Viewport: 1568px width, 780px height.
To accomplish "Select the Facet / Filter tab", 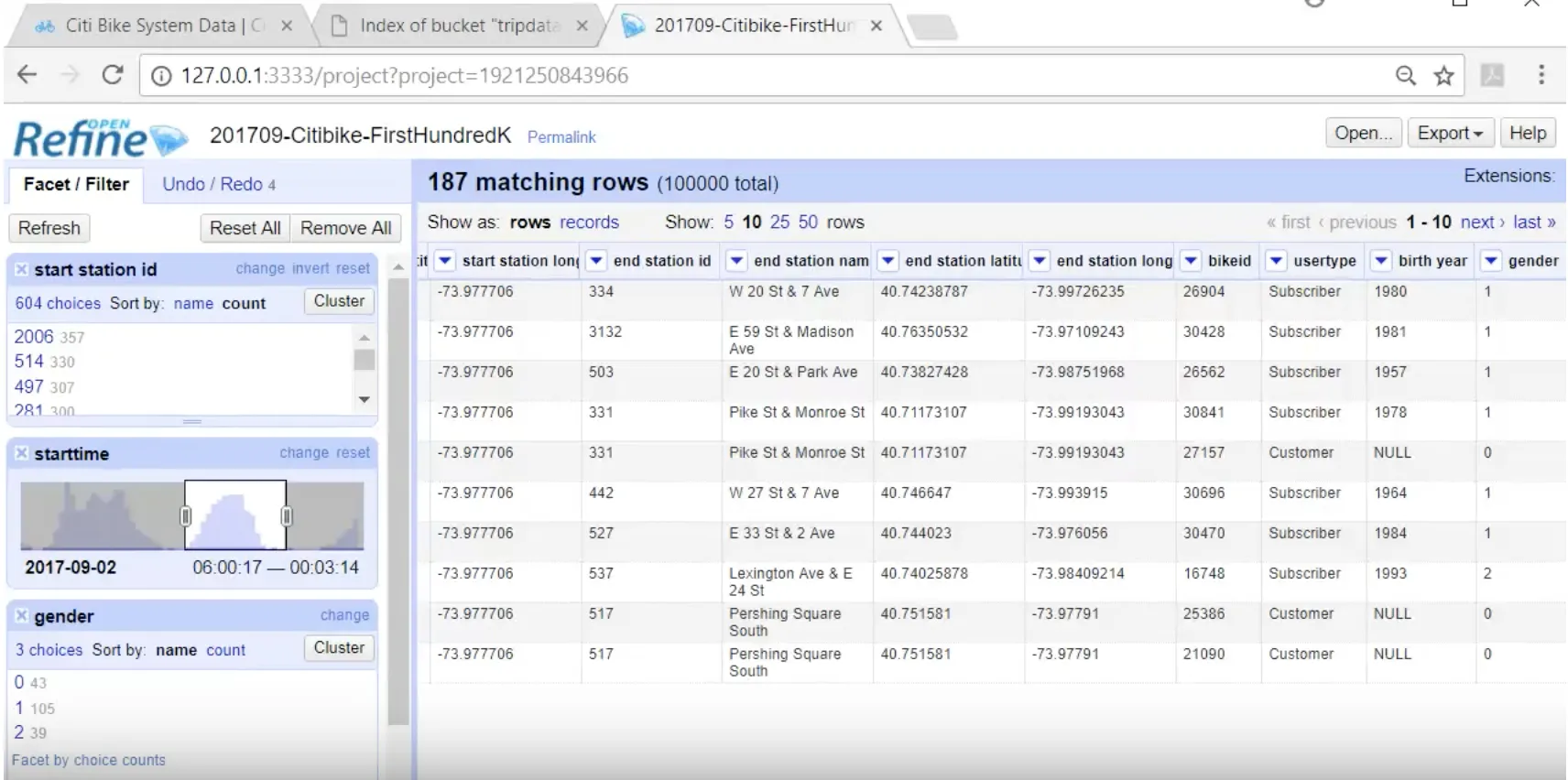I will click(x=76, y=184).
